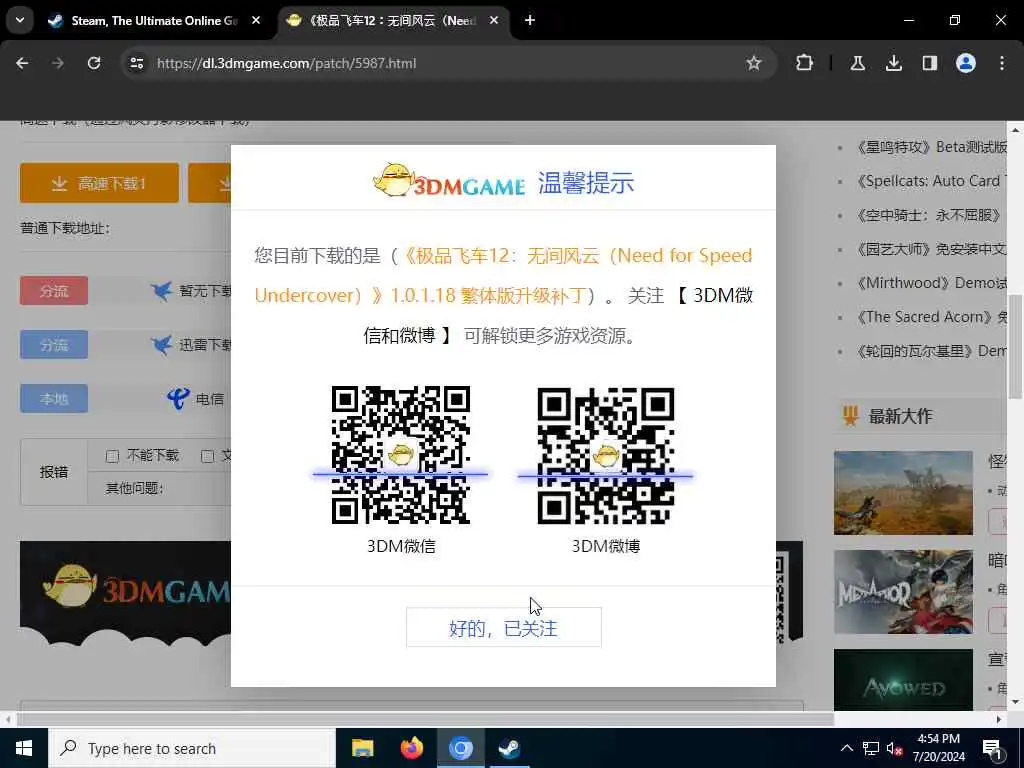1024x768 pixels.
Task: View site information icon in address bar
Action: (136, 63)
